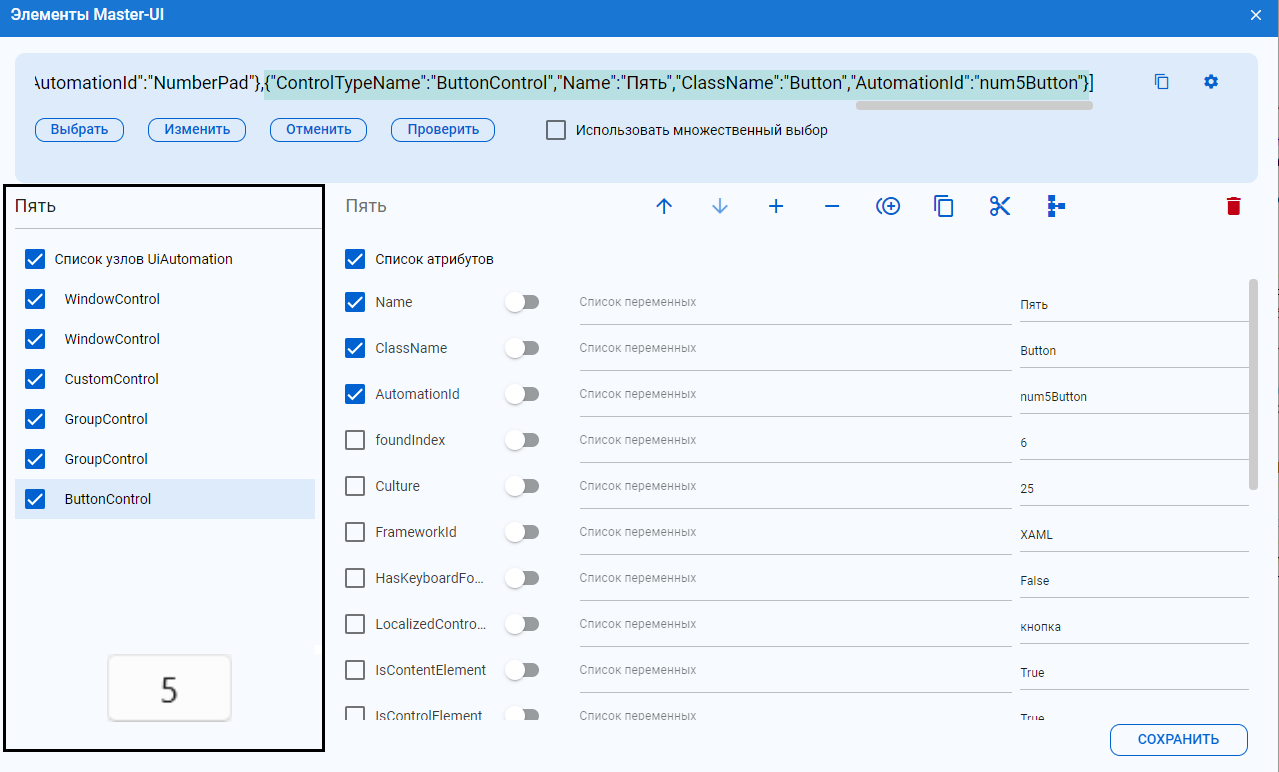Check the foundIndex attribute checkbox

[355, 440]
